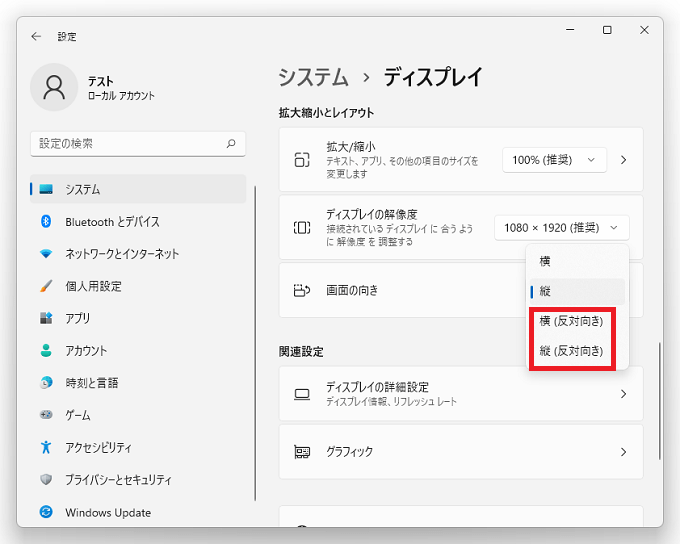Click the network Wi-Fi icon
This screenshot has width=680, height=544.
[46, 253]
